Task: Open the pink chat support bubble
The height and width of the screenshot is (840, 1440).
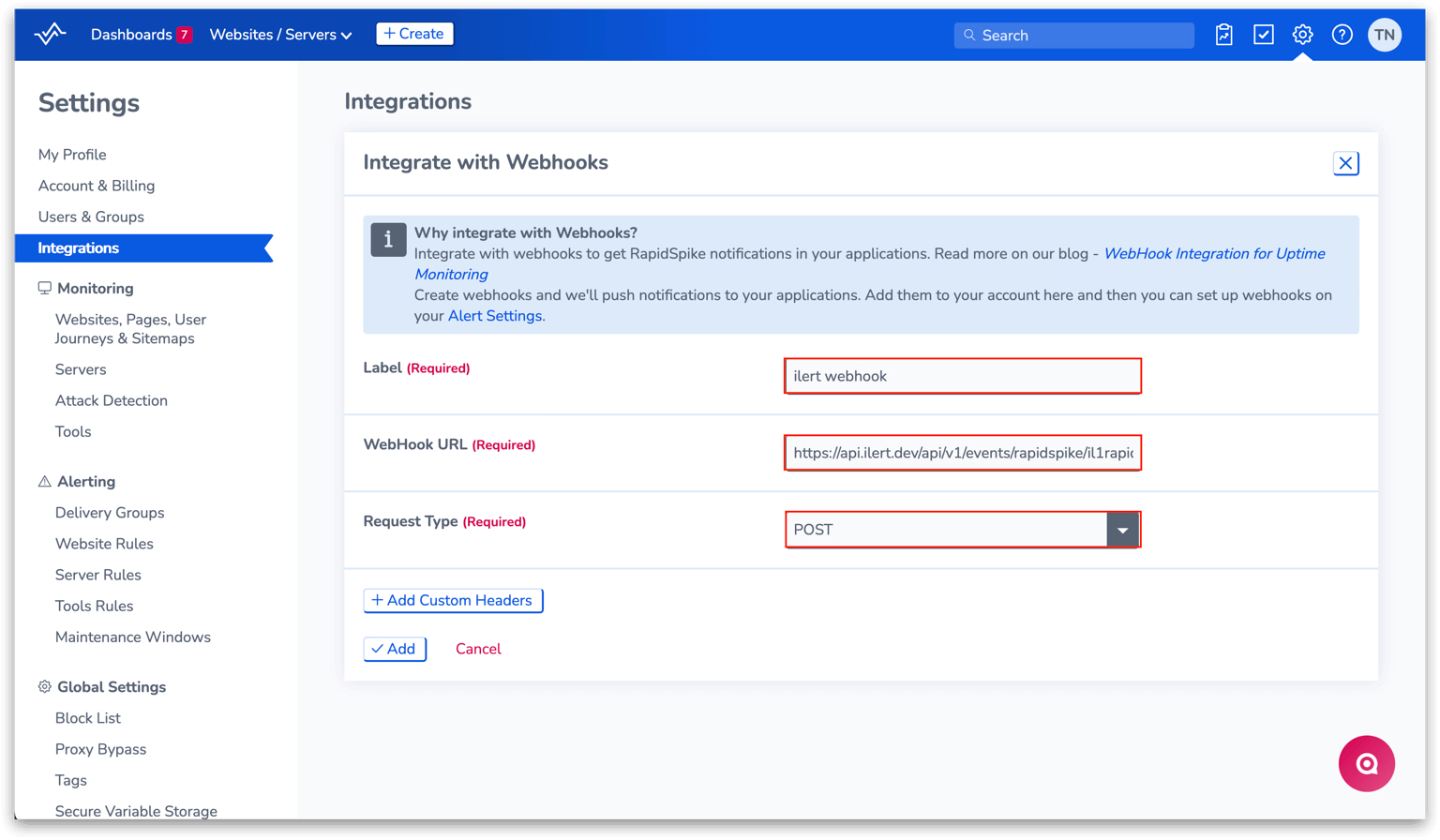Action: [1366, 763]
